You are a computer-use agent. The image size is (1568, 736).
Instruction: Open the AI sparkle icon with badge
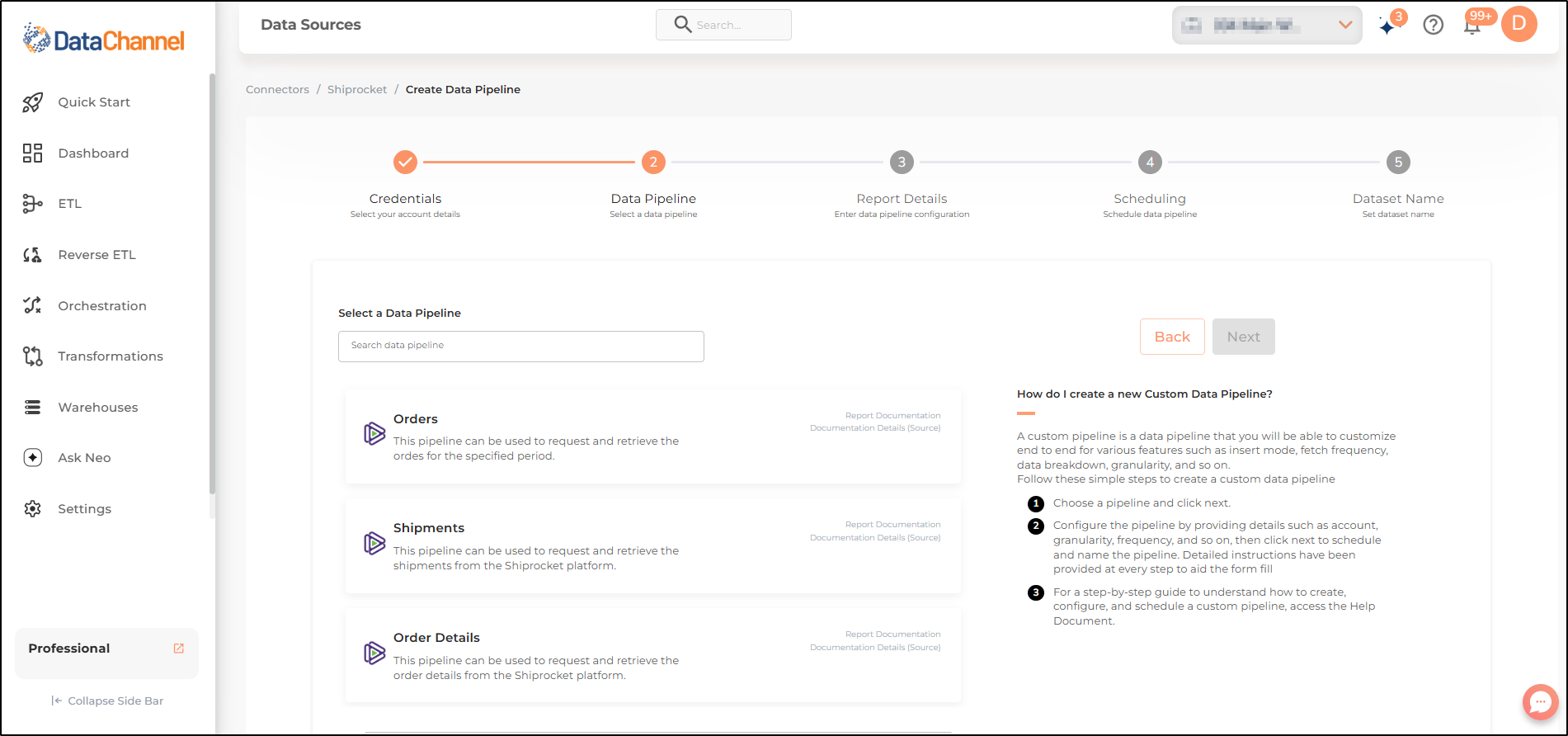pos(1388,26)
